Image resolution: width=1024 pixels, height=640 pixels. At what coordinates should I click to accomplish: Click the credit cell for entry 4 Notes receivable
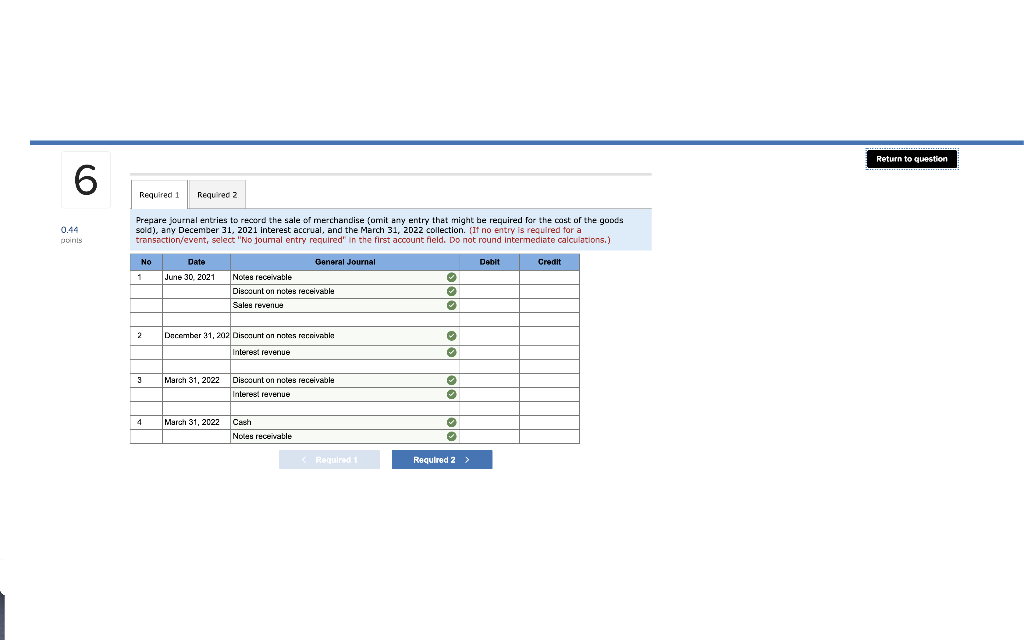[549, 436]
